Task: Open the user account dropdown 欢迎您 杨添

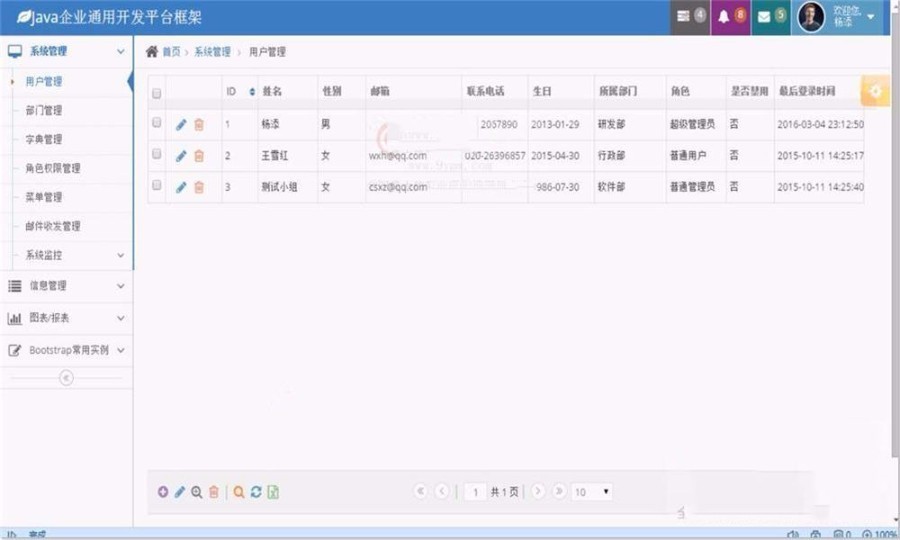Action: click(840, 17)
